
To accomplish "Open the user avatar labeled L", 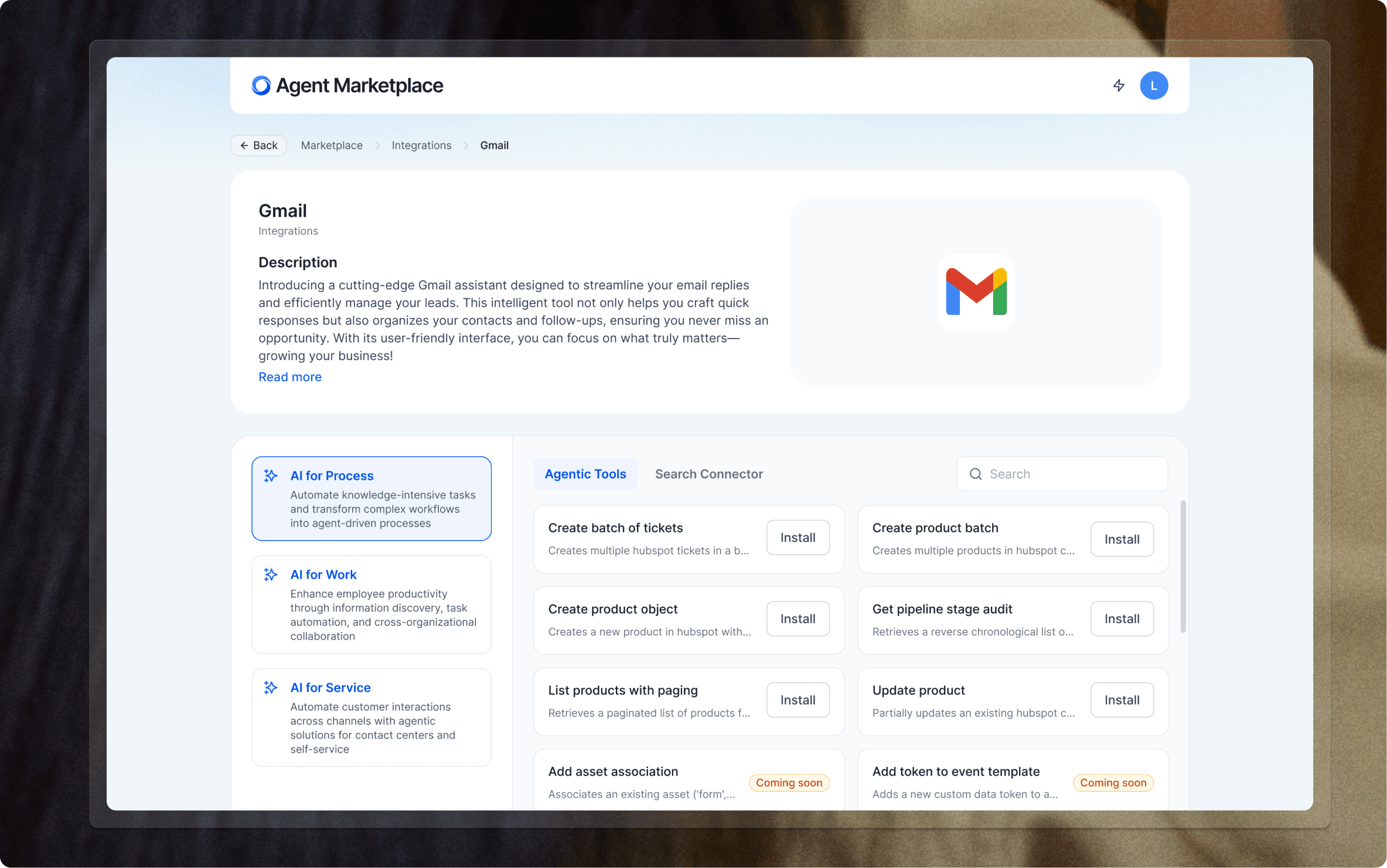I will (x=1153, y=86).
